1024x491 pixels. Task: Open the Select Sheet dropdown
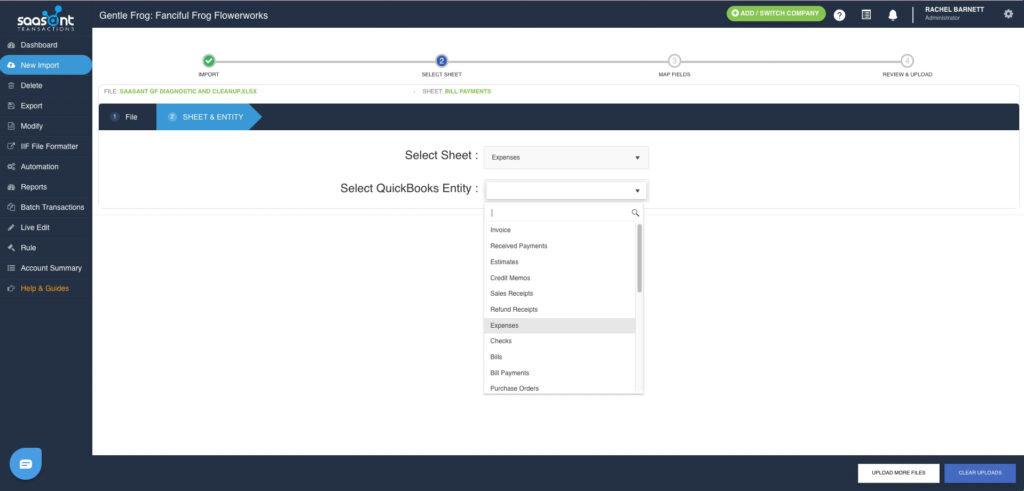566,157
